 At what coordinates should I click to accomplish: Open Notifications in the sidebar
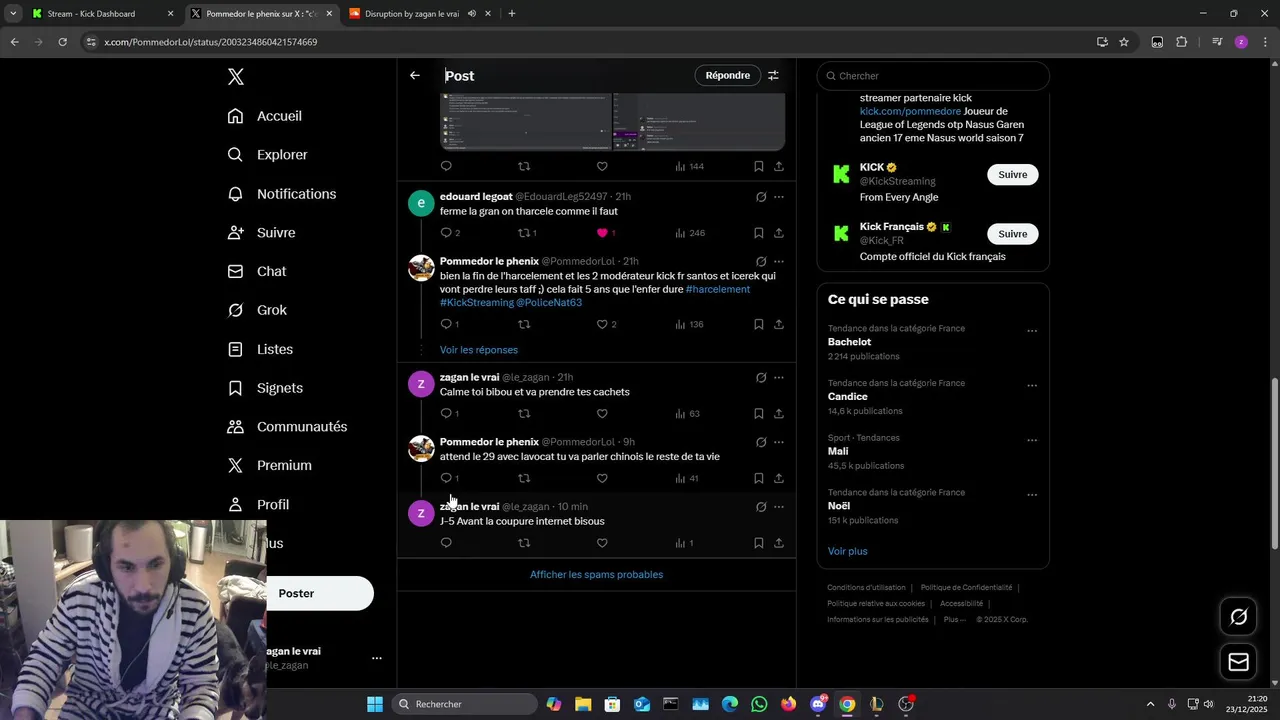(282, 194)
